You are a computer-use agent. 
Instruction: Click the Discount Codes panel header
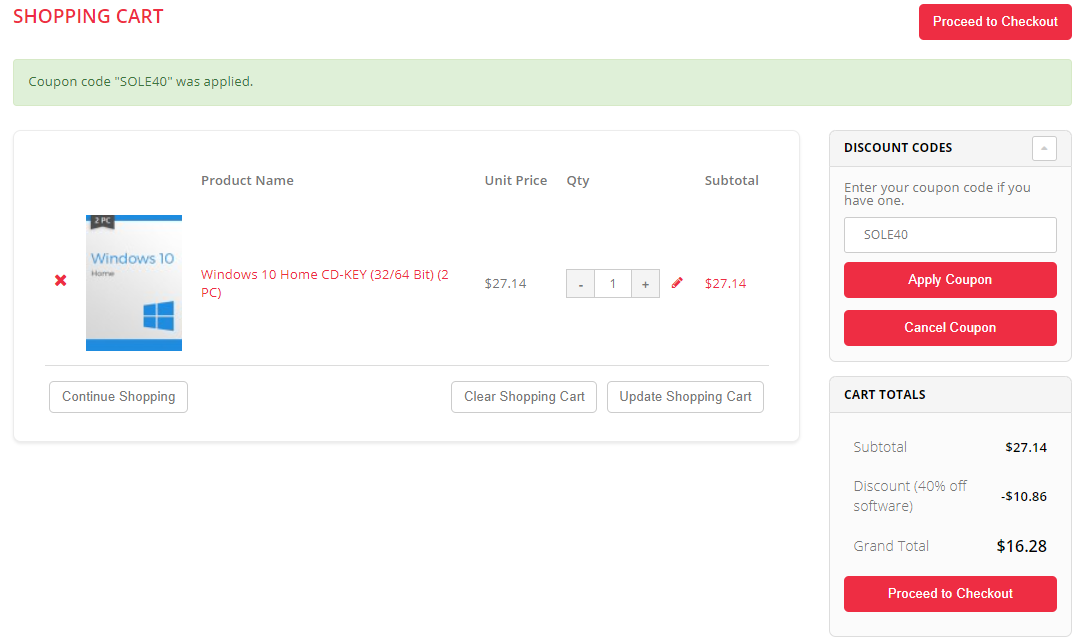898,148
